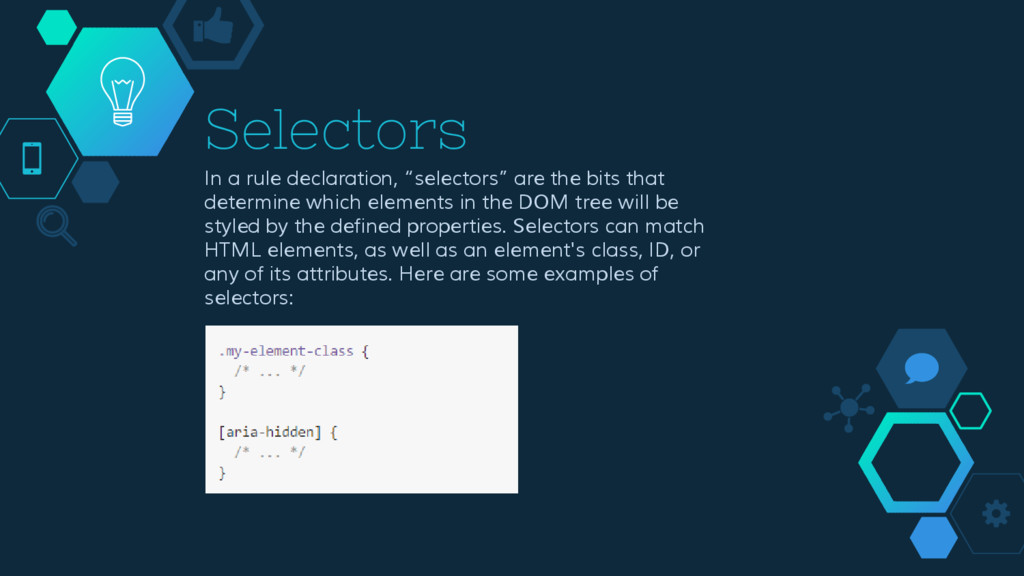
Task: Click the network nodes icon
Action: (x=849, y=408)
